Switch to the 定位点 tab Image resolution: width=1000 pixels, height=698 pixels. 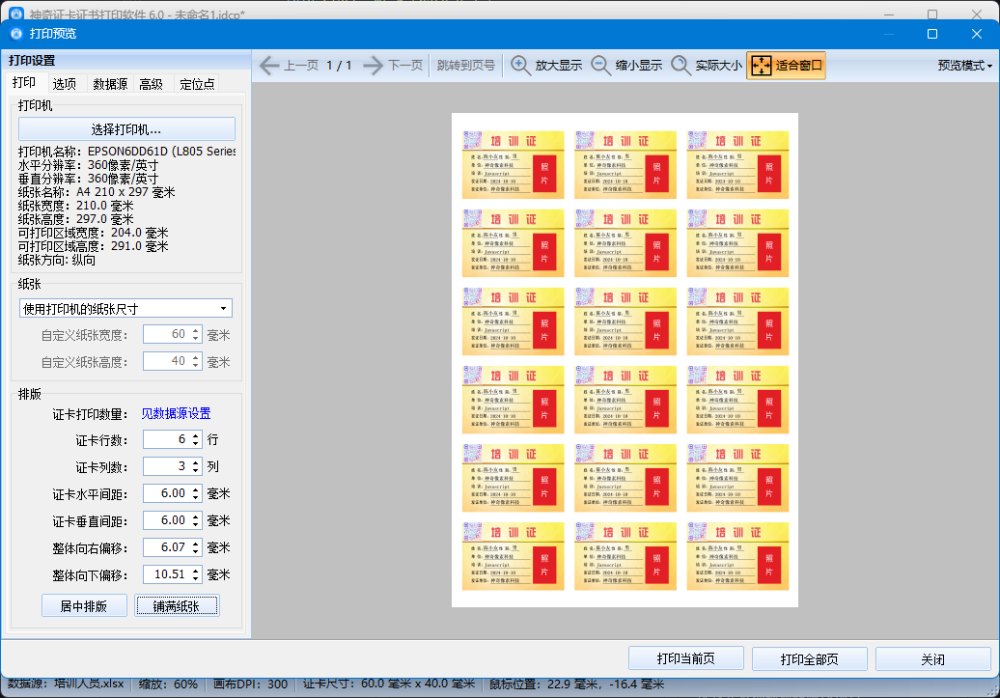(197, 84)
